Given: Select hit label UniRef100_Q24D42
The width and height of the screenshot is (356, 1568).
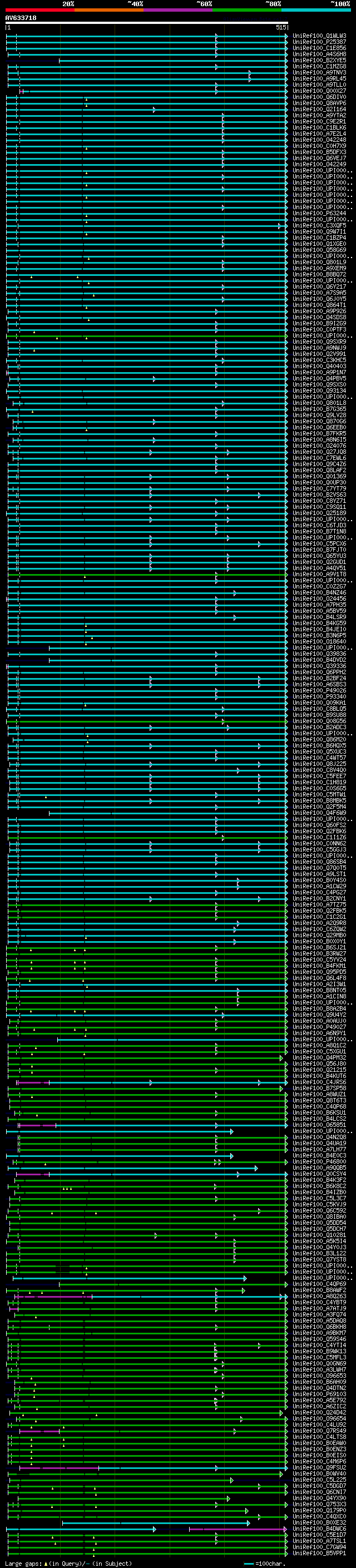Looking at the screenshot, I should pyautogui.click(x=319, y=1413).
